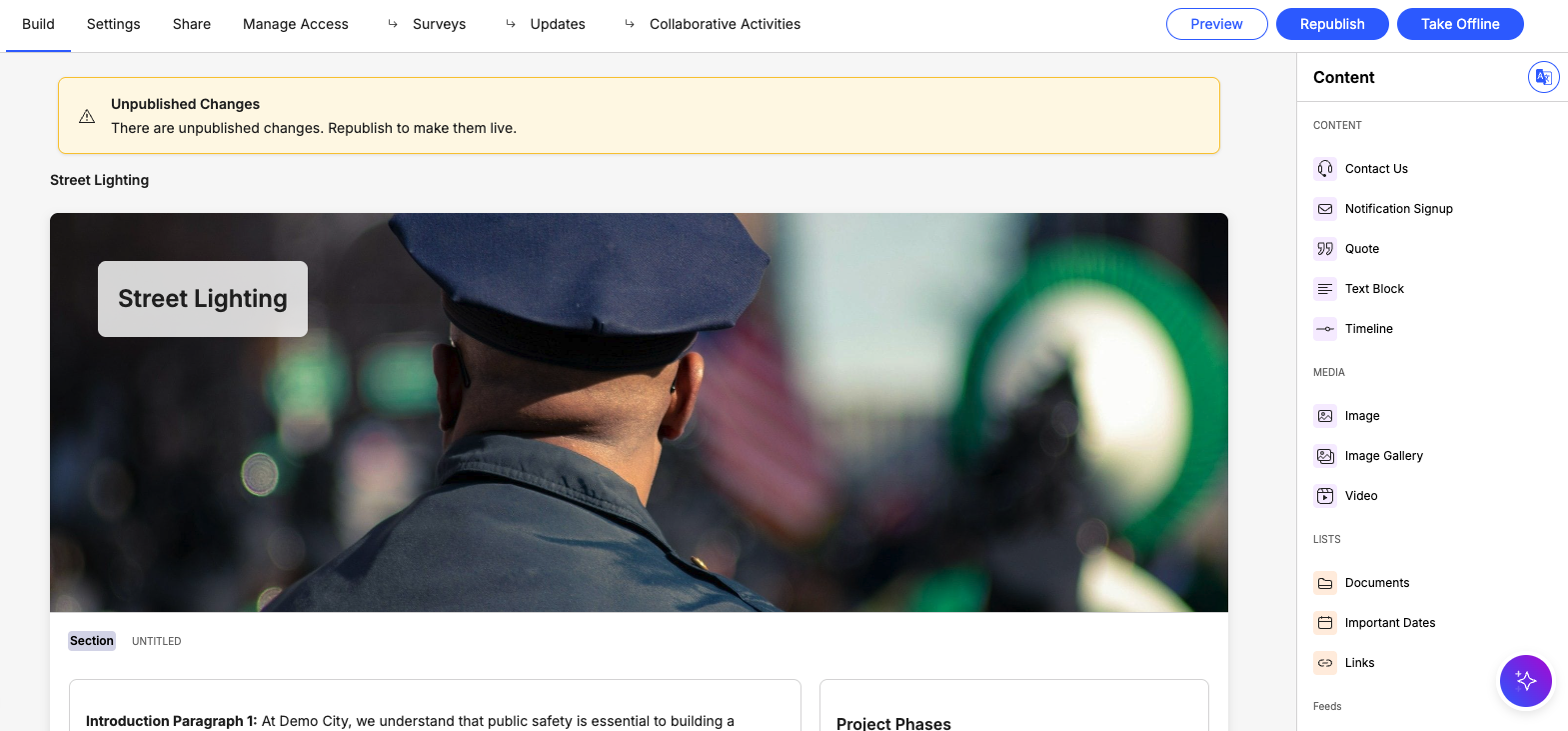Screen dimensions: 1568x731
Task: Choose the Text Block icon
Action: (1324, 289)
